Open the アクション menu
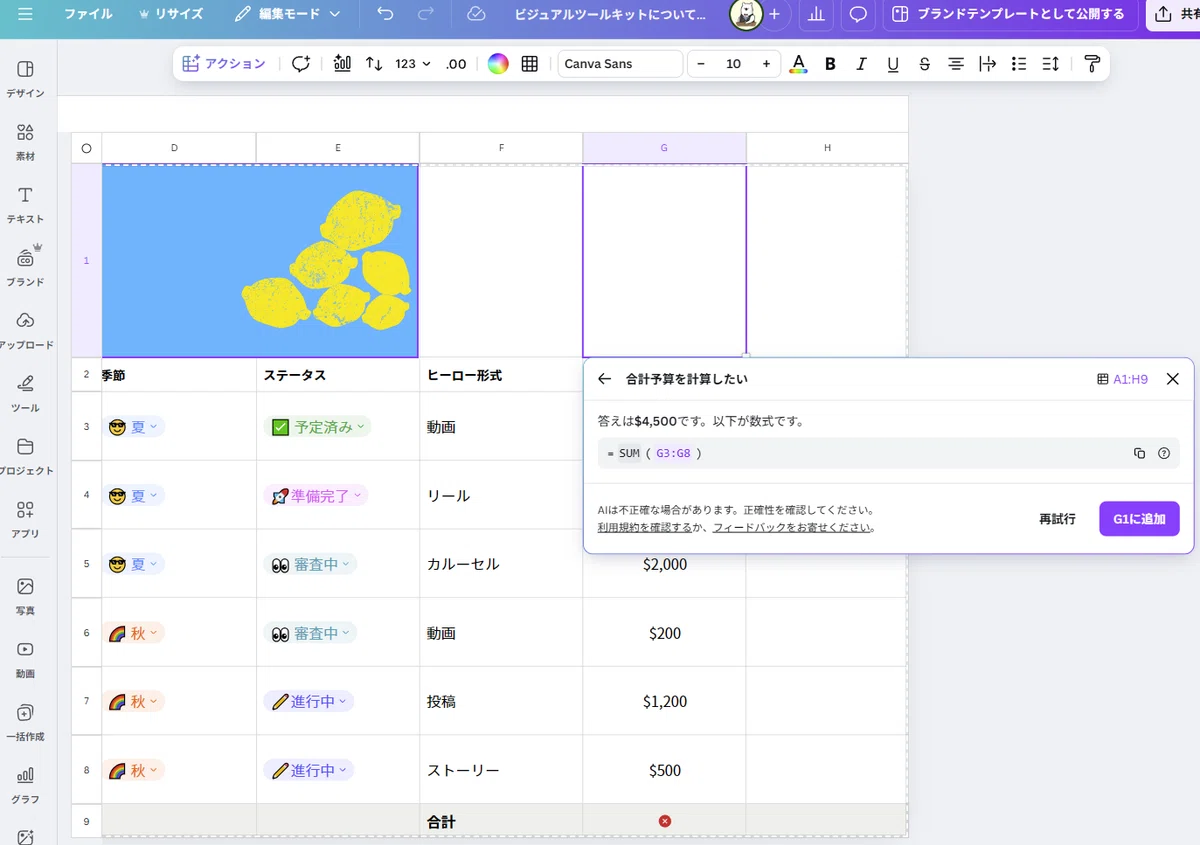 pyautogui.click(x=224, y=63)
